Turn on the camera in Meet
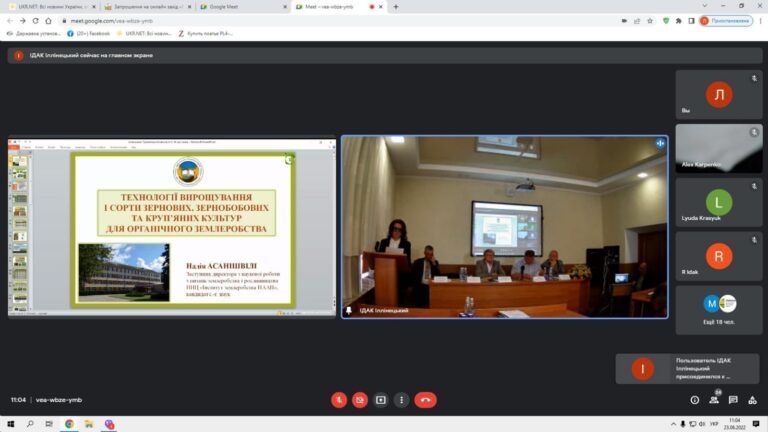768x432 pixels. (x=360, y=400)
